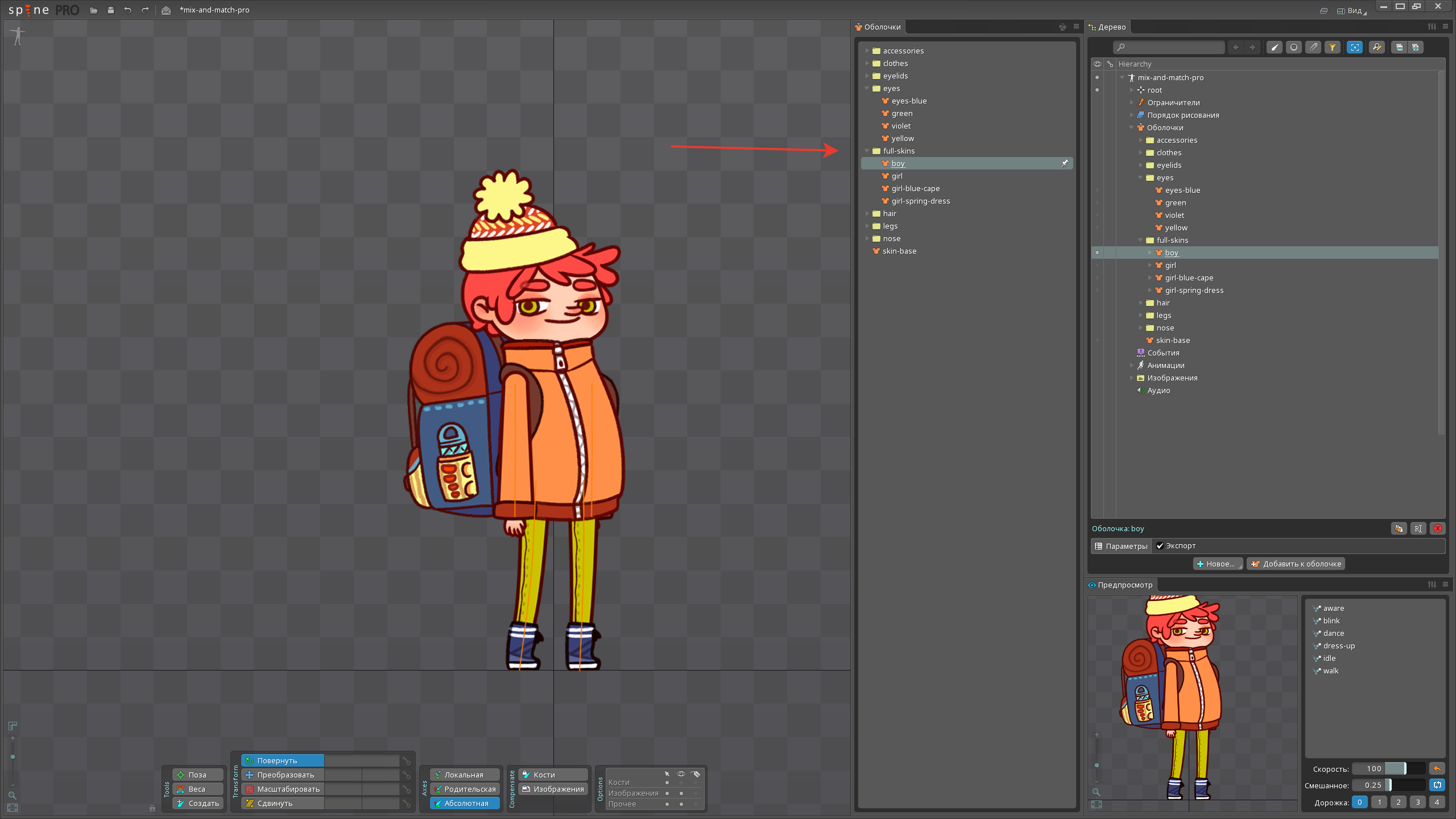This screenshot has height=819, width=1456.
Task: Click the save project icon
Action: pos(110,10)
